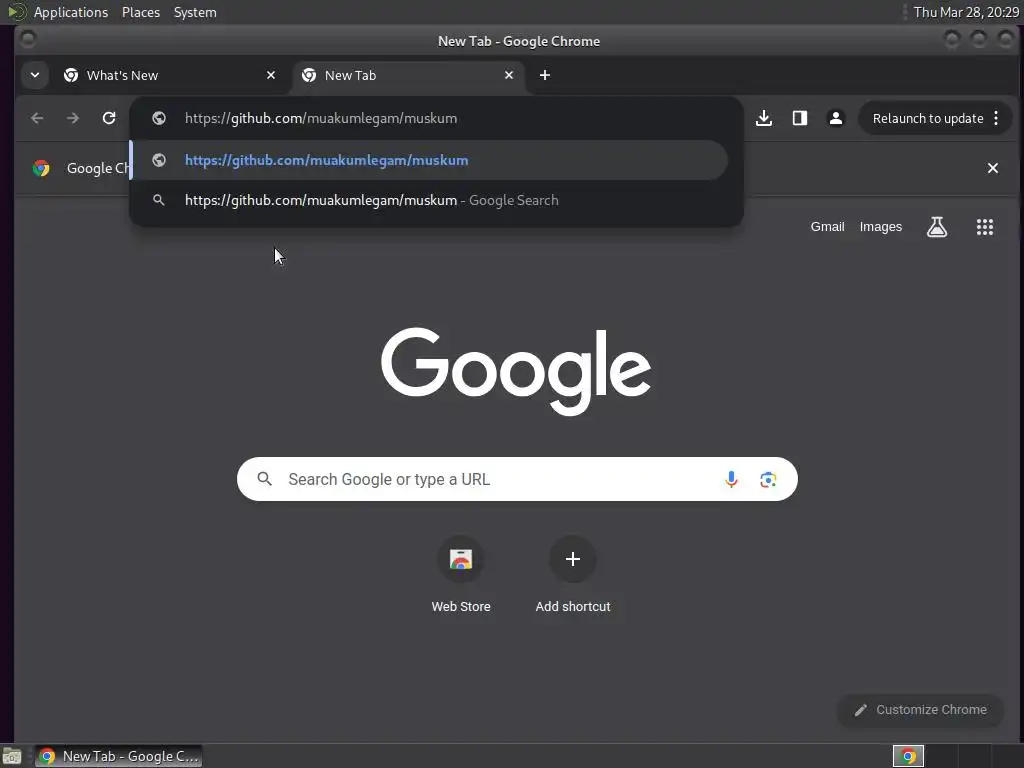Click the clock Thu Mar 28, 20:29
The height and width of the screenshot is (768, 1024).
(966, 12)
